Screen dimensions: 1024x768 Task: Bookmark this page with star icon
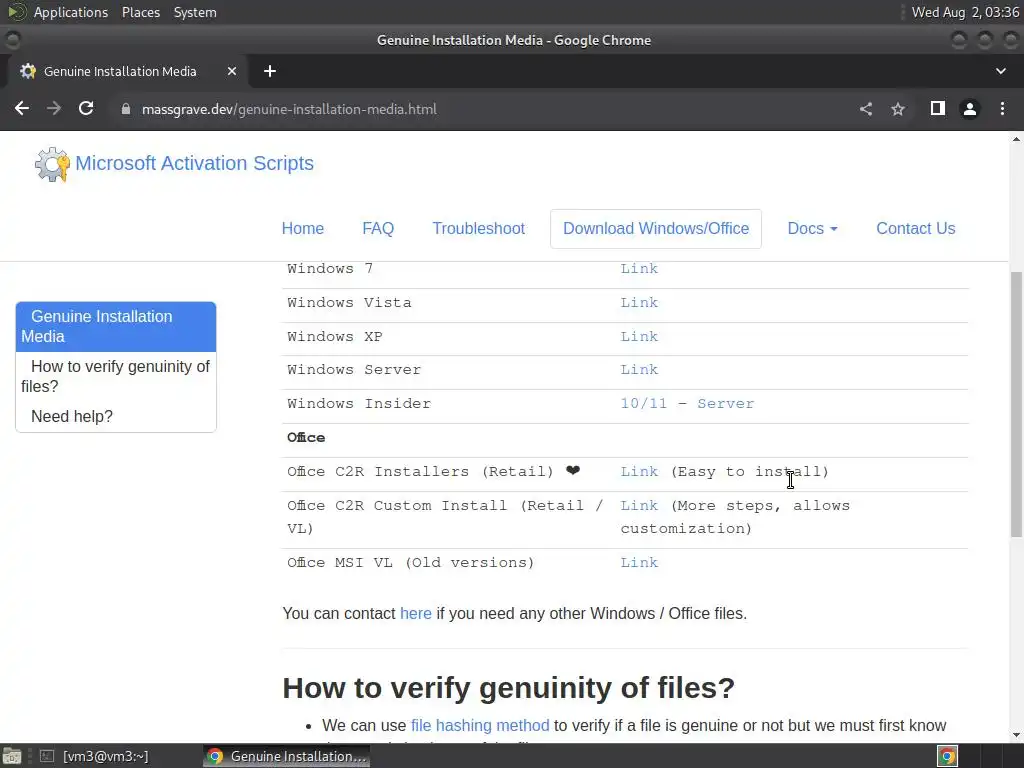[x=898, y=109]
